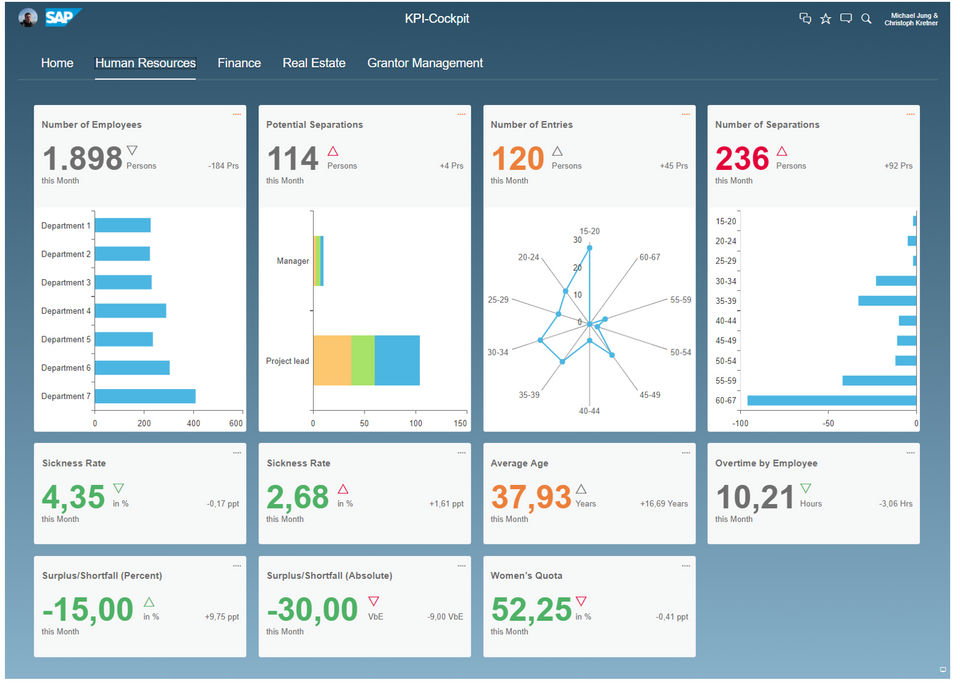Open options dots on Number of Separations tile
The width and height of the screenshot is (960, 685).
click(x=910, y=114)
